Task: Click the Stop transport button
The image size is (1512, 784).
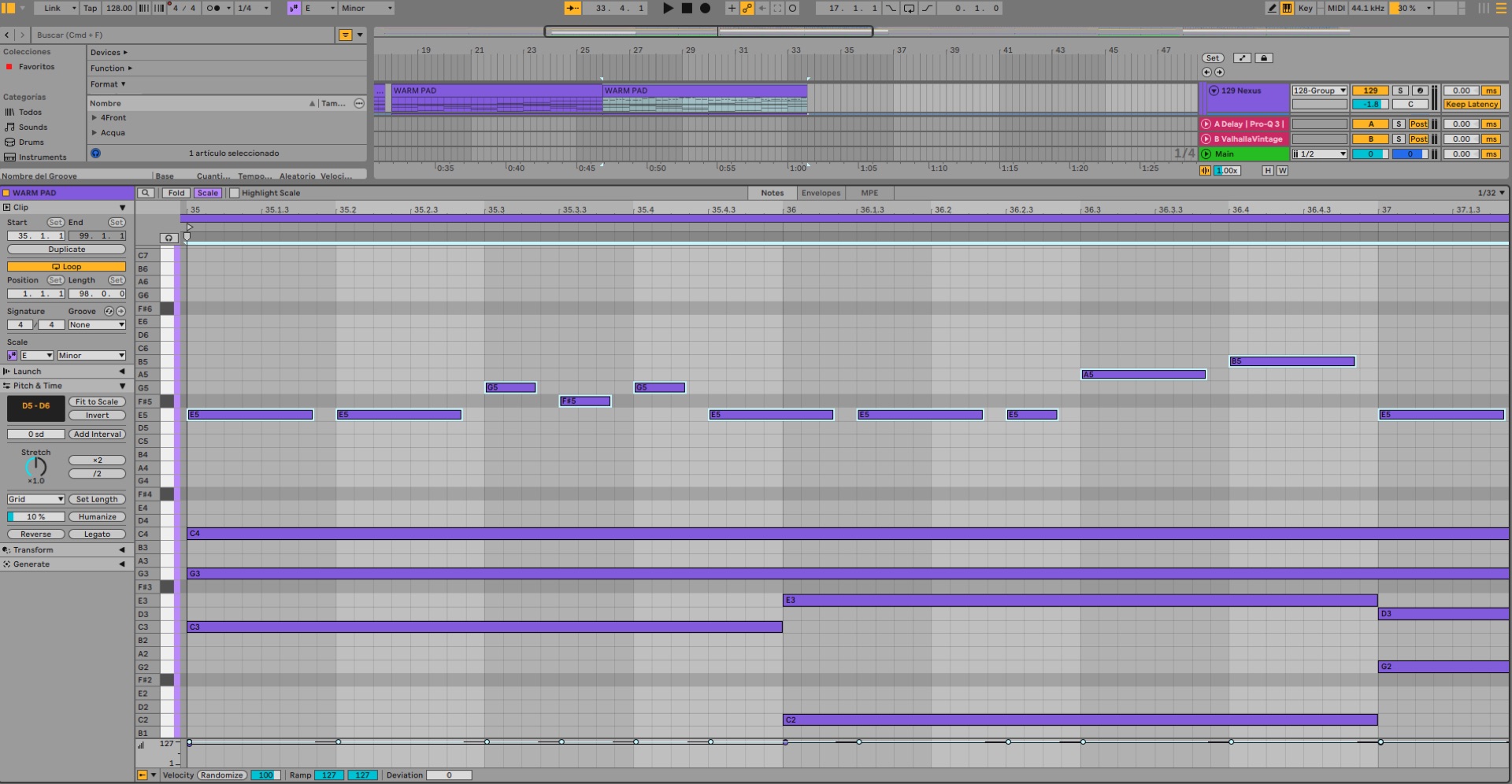Action: (x=687, y=8)
